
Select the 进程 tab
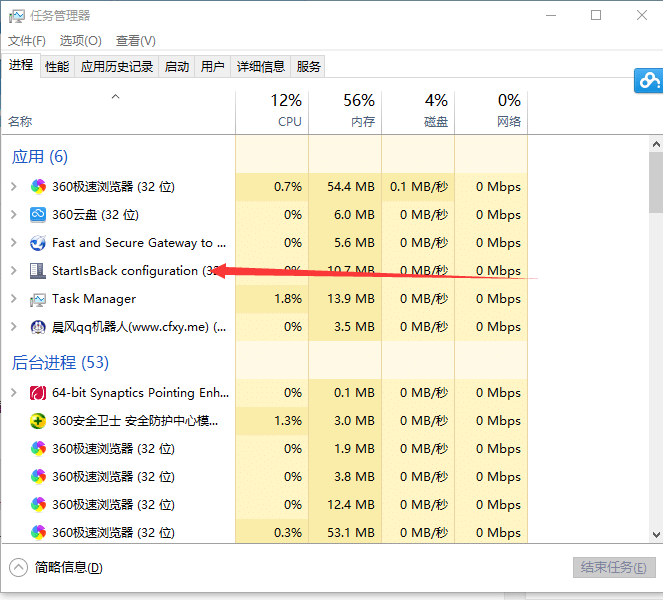pyautogui.click(x=21, y=65)
